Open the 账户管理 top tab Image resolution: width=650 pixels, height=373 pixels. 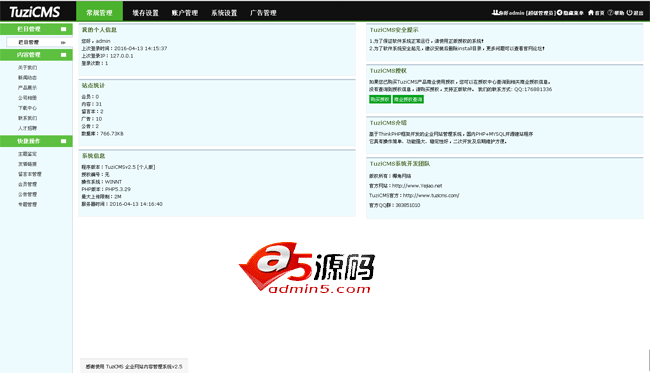pos(185,13)
